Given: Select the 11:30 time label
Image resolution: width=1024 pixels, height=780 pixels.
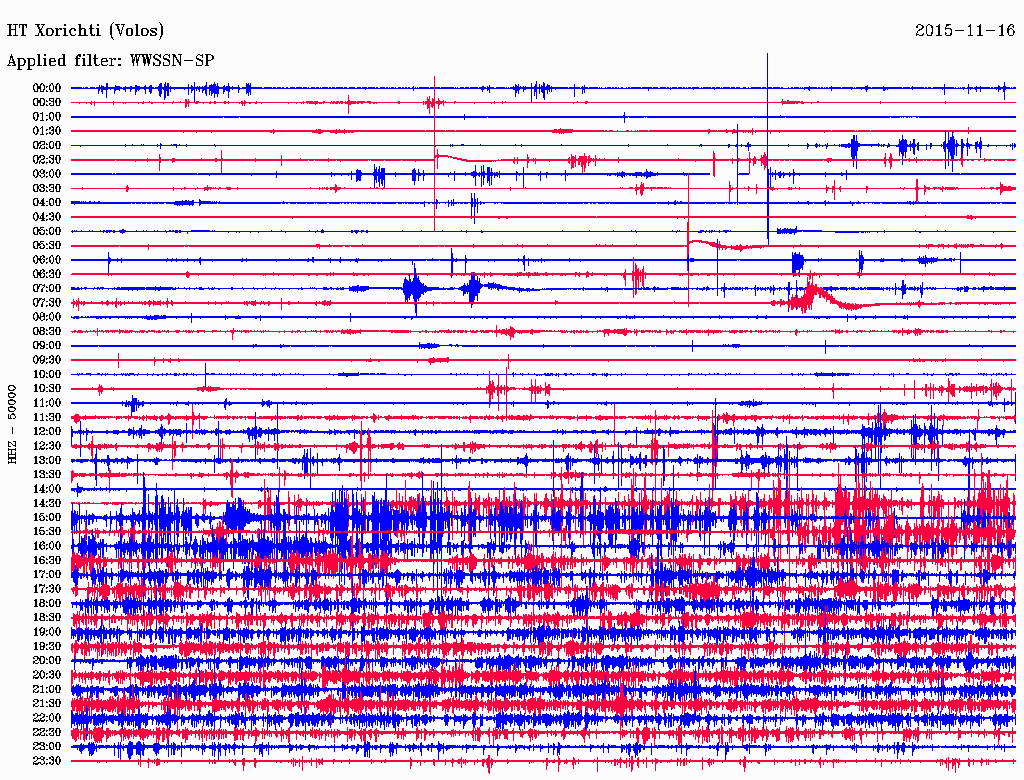Looking at the screenshot, I should [47, 417].
